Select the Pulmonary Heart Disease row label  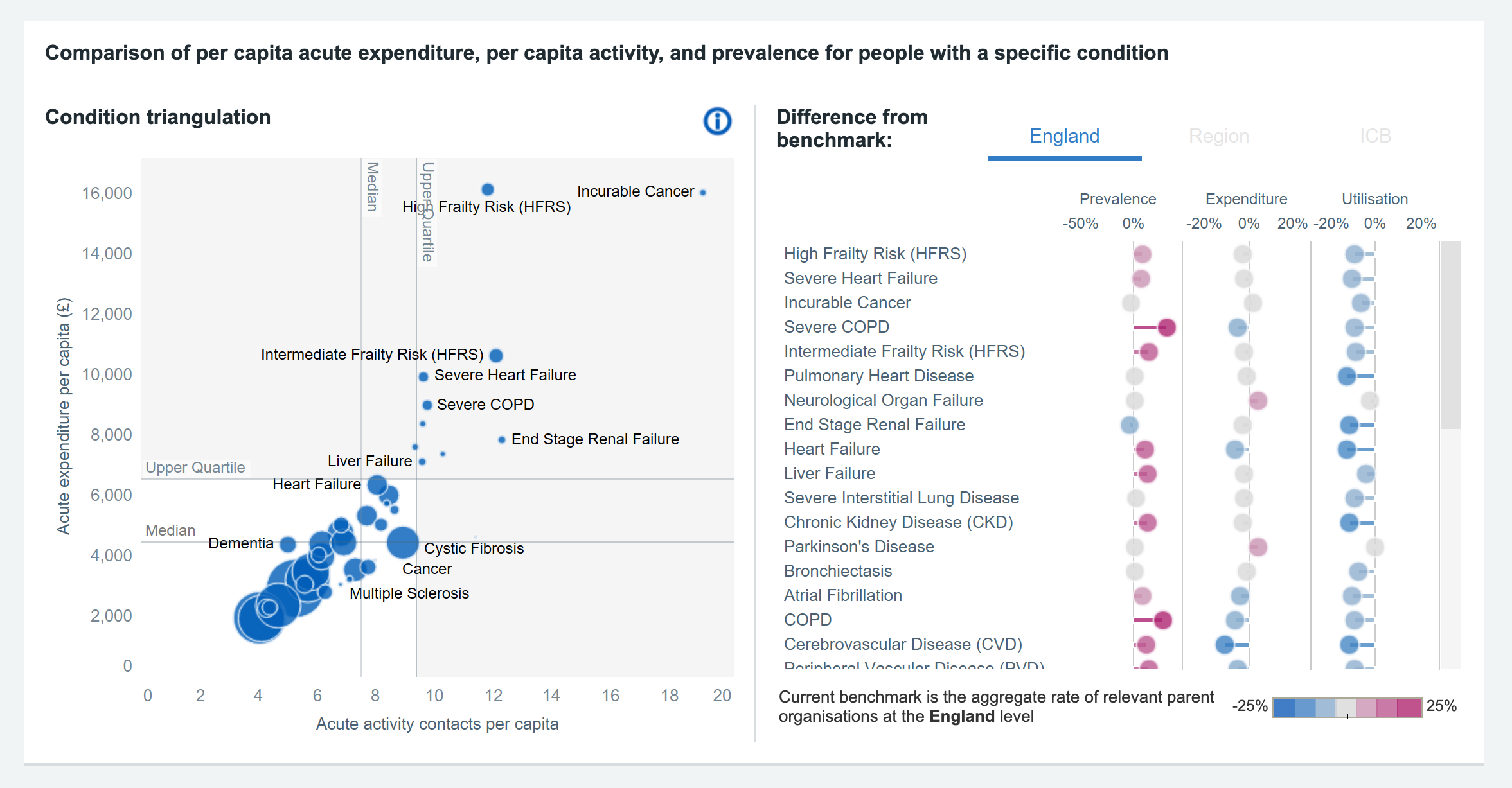pos(878,376)
